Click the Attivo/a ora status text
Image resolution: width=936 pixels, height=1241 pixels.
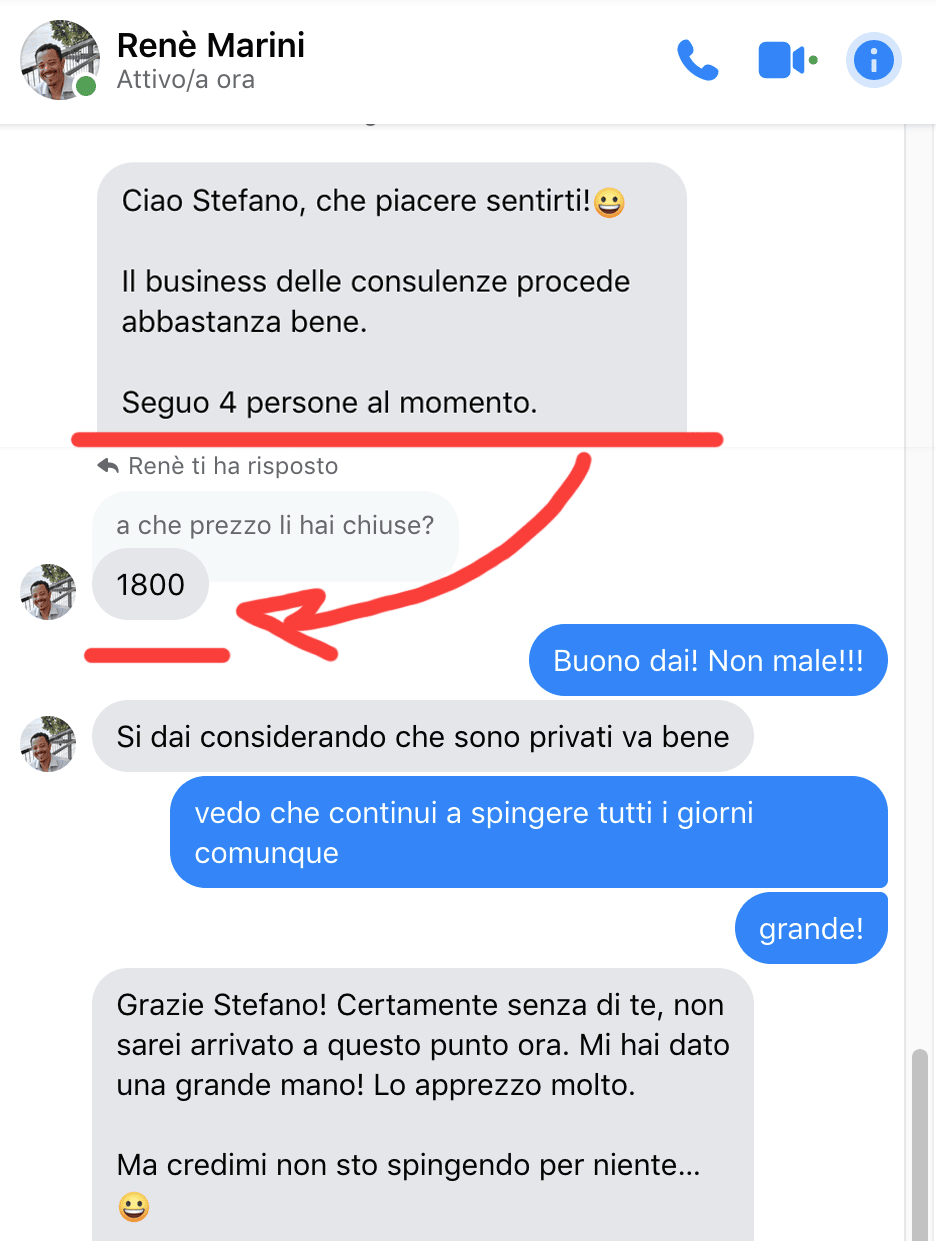185,80
